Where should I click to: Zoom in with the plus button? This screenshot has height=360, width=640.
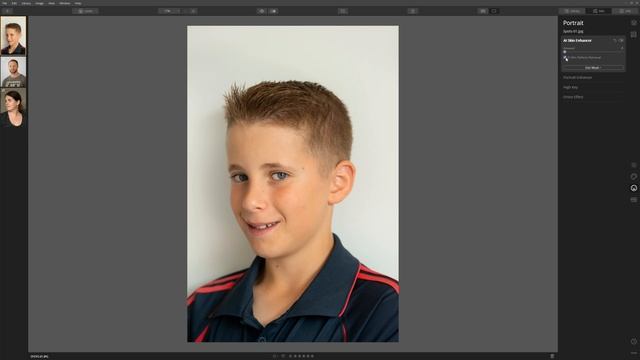pyautogui.click(x=193, y=11)
